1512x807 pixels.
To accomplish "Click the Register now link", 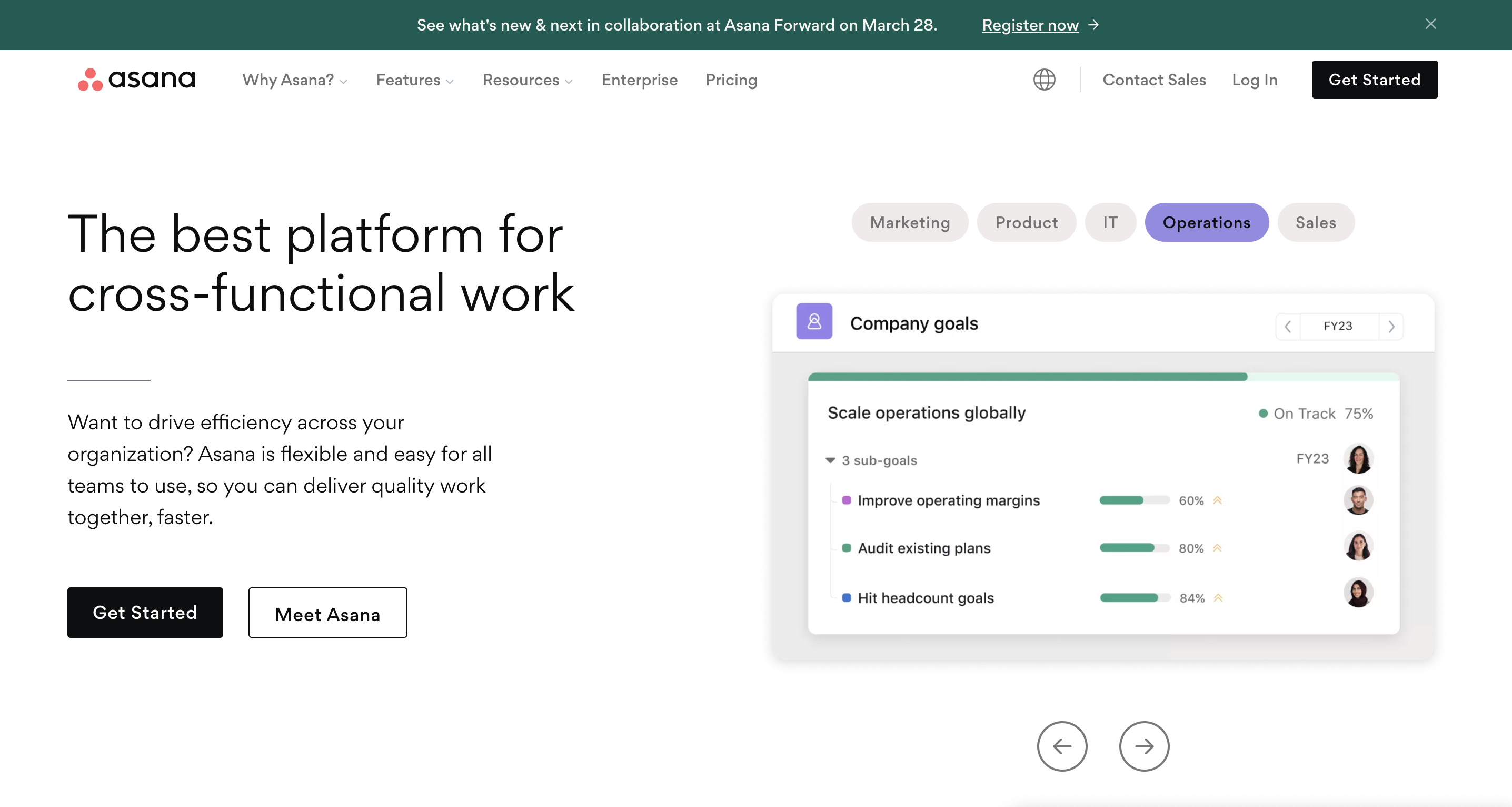I will click(1030, 25).
